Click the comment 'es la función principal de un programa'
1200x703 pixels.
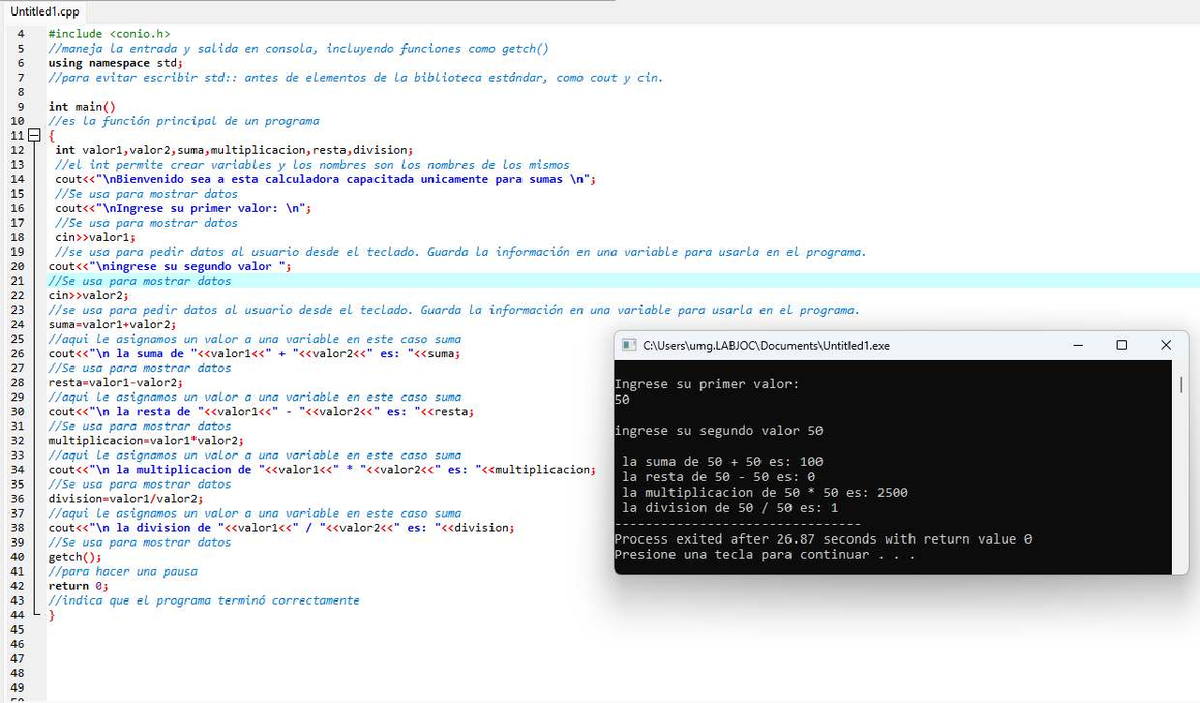[x=184, y=121]
